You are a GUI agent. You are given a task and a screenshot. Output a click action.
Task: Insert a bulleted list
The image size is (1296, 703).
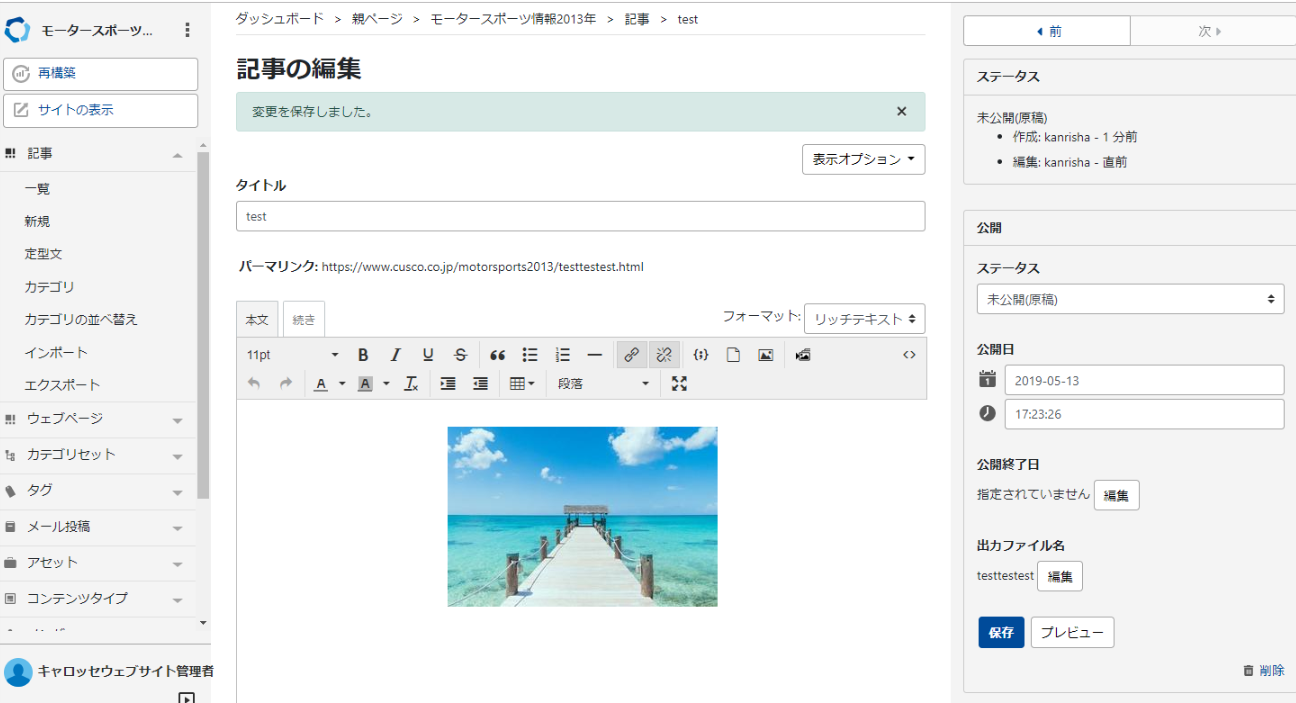[530, 355]
